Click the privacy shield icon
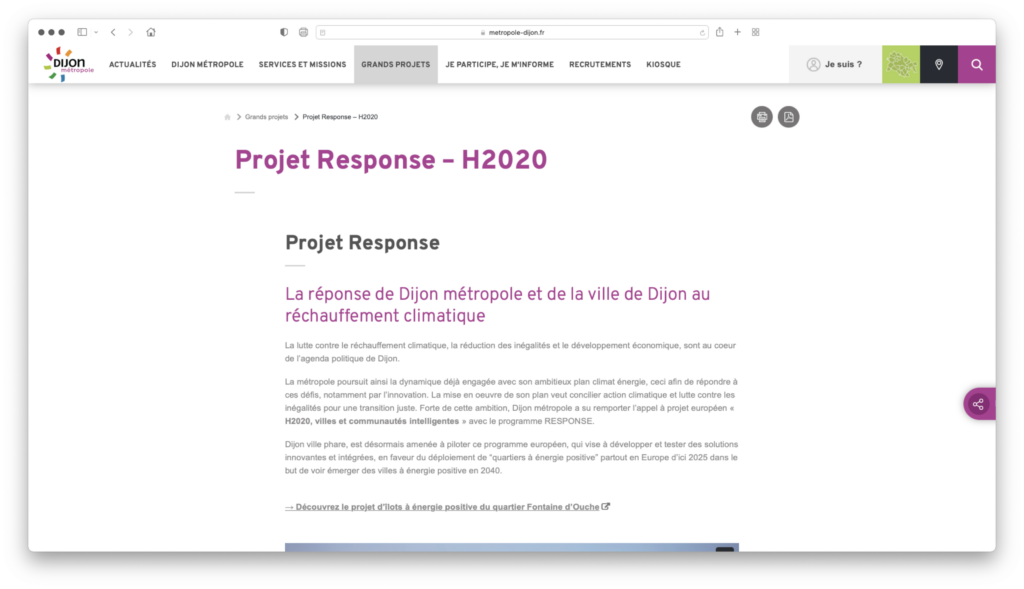 click(x=284, y=32)
